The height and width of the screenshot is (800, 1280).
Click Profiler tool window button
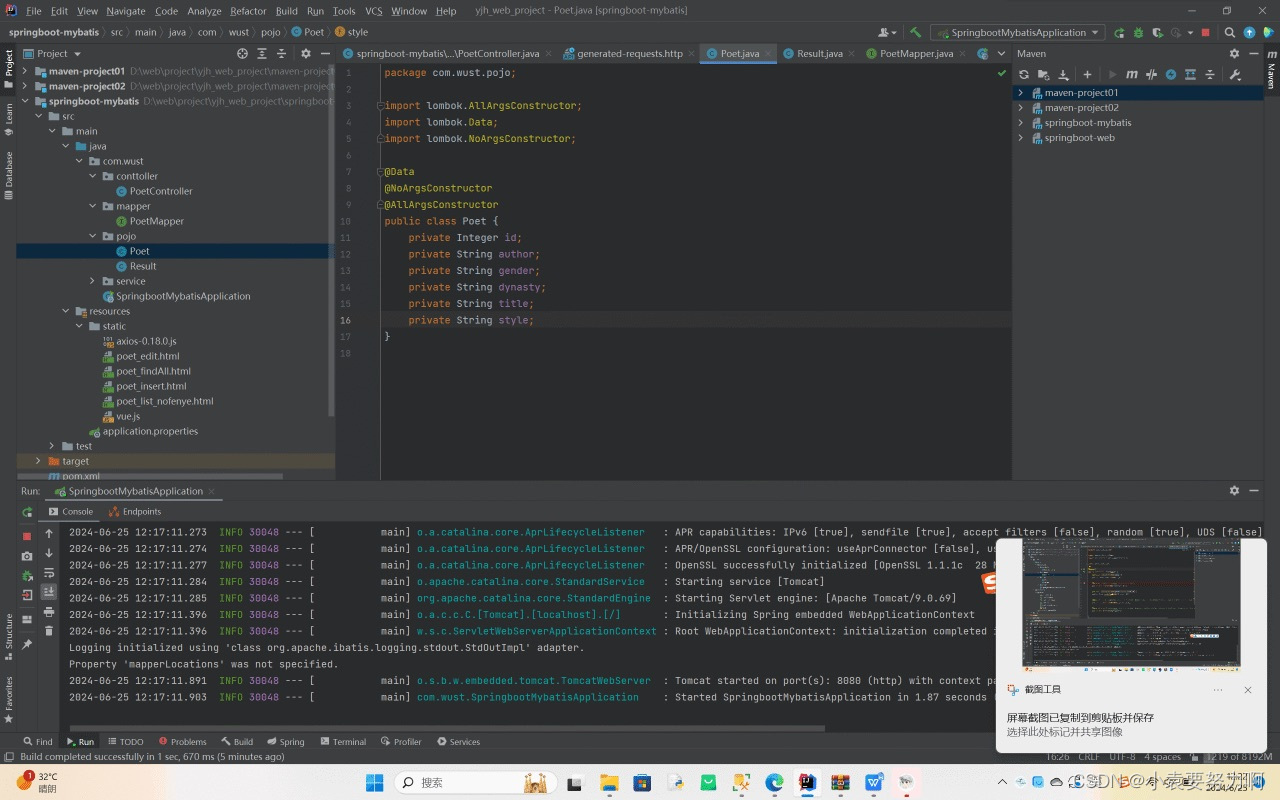point(401,742)
